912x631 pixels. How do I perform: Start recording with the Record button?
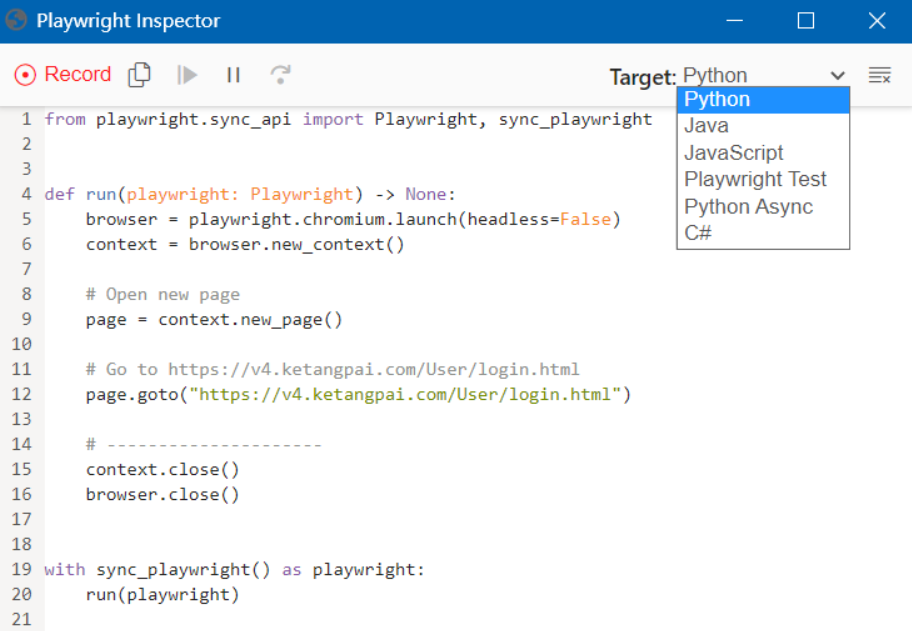63,74
